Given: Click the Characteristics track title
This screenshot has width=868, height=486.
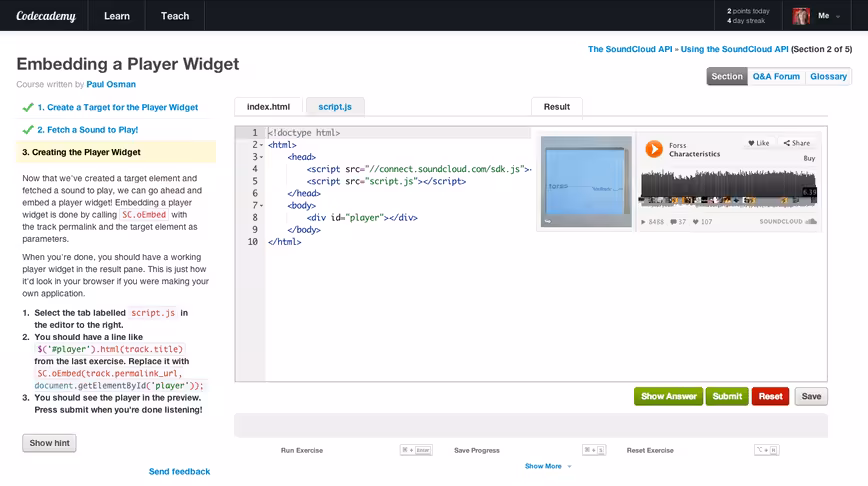Looking at the screenshot, I should tap(694, 154).
